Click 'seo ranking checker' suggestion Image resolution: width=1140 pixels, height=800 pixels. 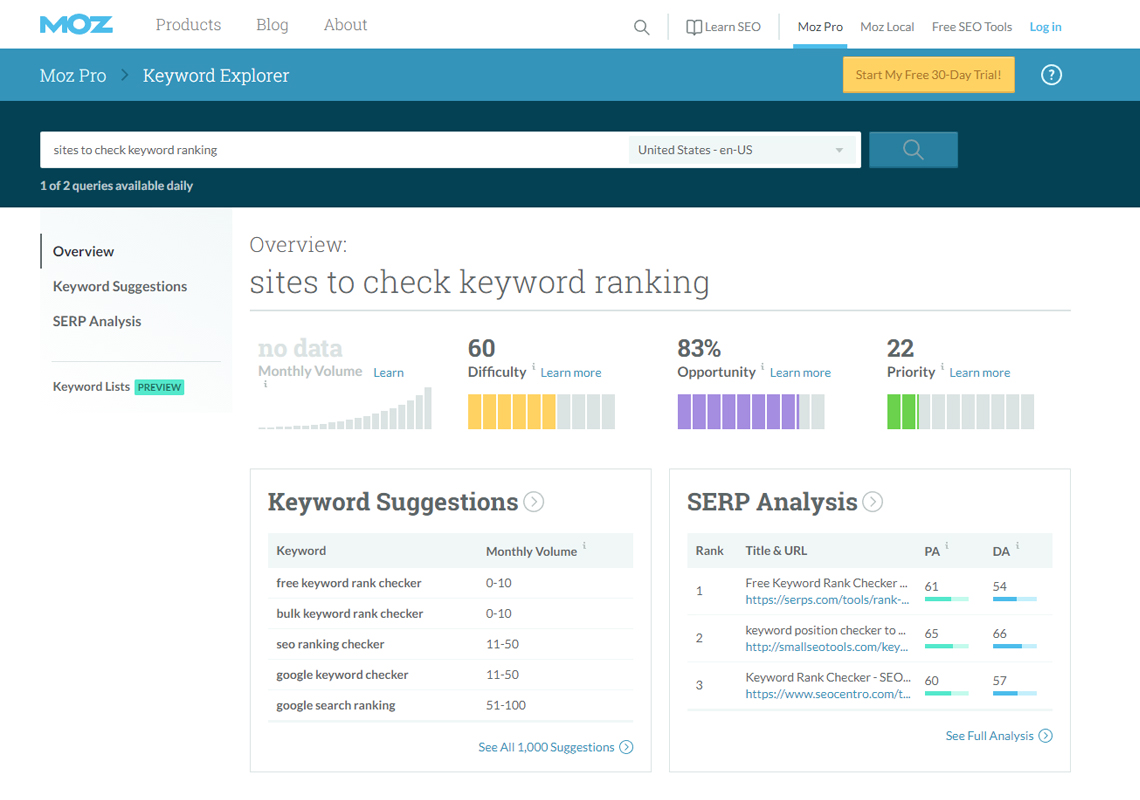[330, 644]
